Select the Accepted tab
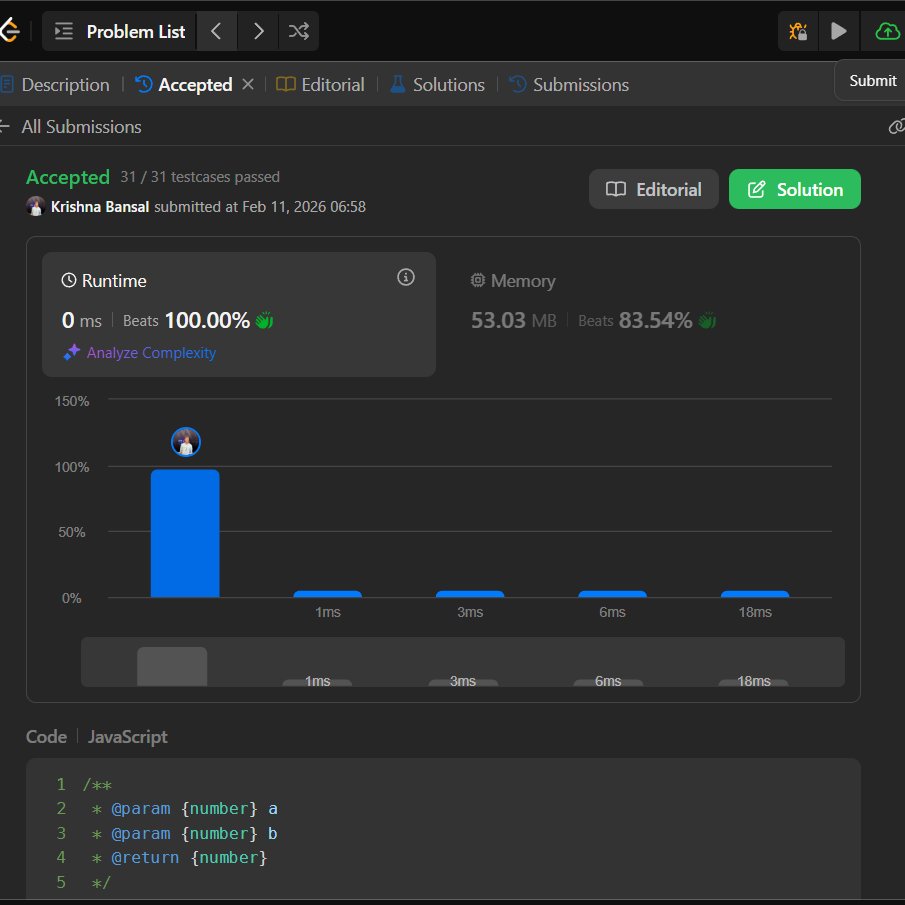 tap(184, 85)
